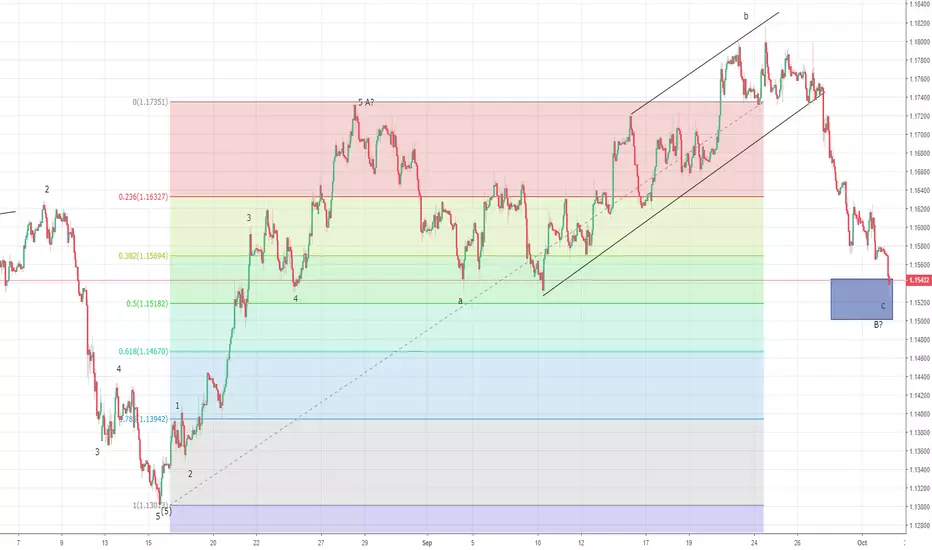Viewport: 932px width, 550px height.
Task: Click the date label 15 on the time axis
Action: pos(149,543)
